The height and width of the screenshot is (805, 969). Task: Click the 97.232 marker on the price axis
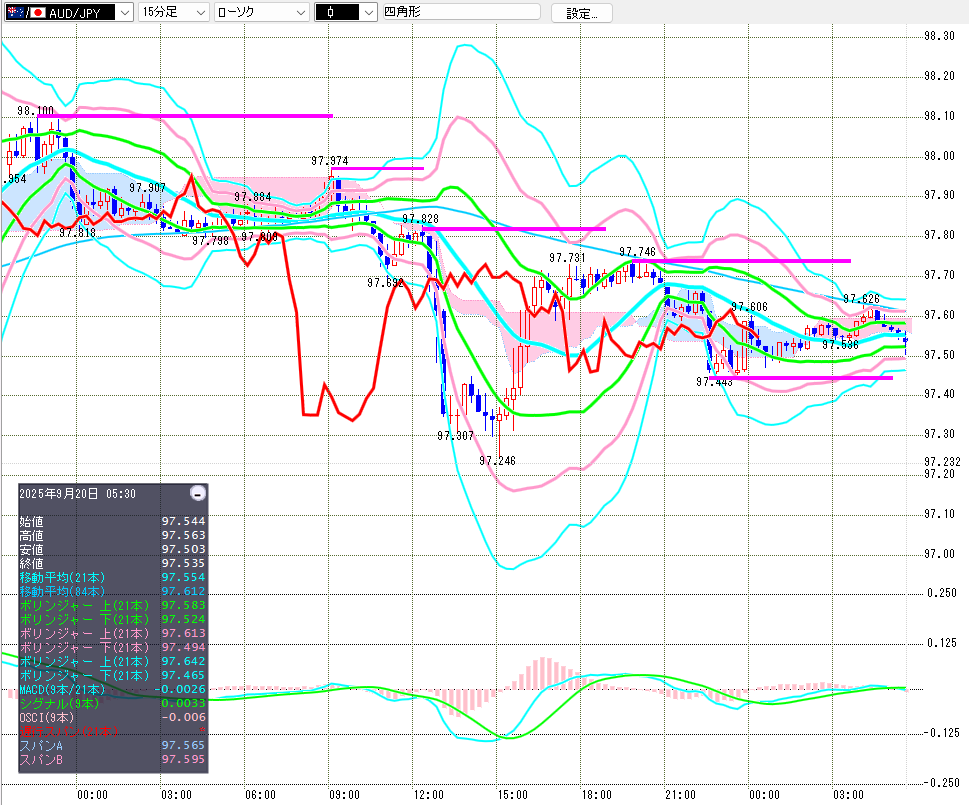pyautogui.click(x=940, y=461)
